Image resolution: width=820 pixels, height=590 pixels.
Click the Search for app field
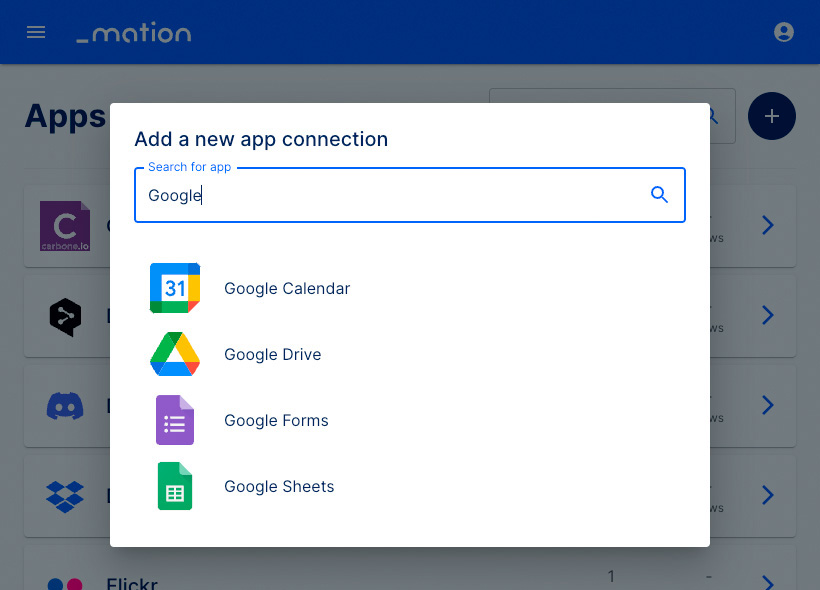(409, 195)
